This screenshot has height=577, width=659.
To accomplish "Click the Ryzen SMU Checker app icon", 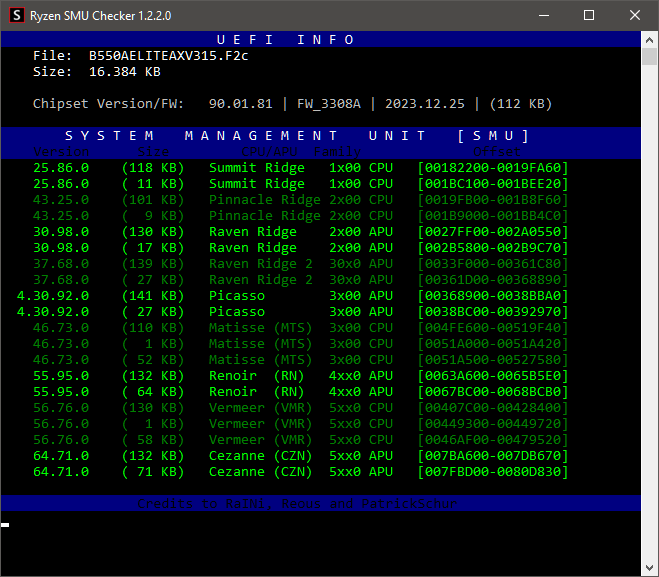I will tap(16, 16).
